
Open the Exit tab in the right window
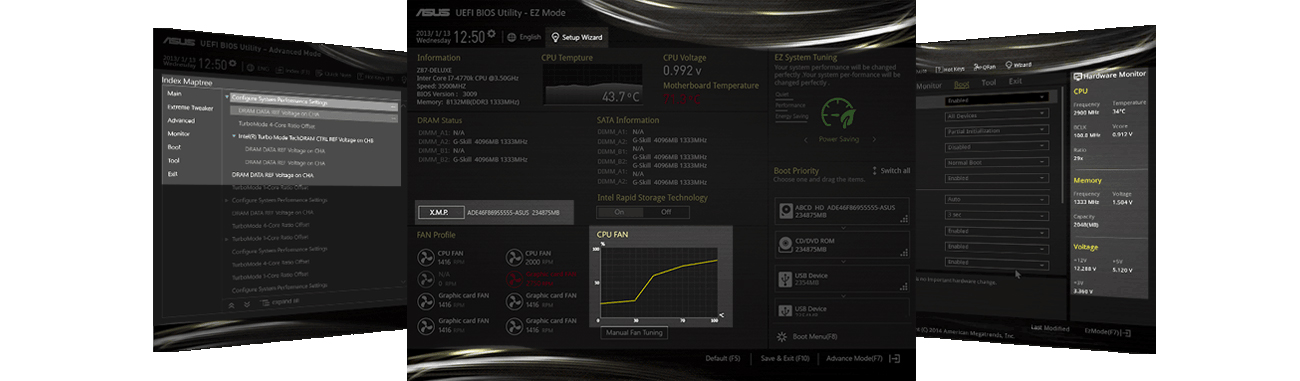[1015, 82]
